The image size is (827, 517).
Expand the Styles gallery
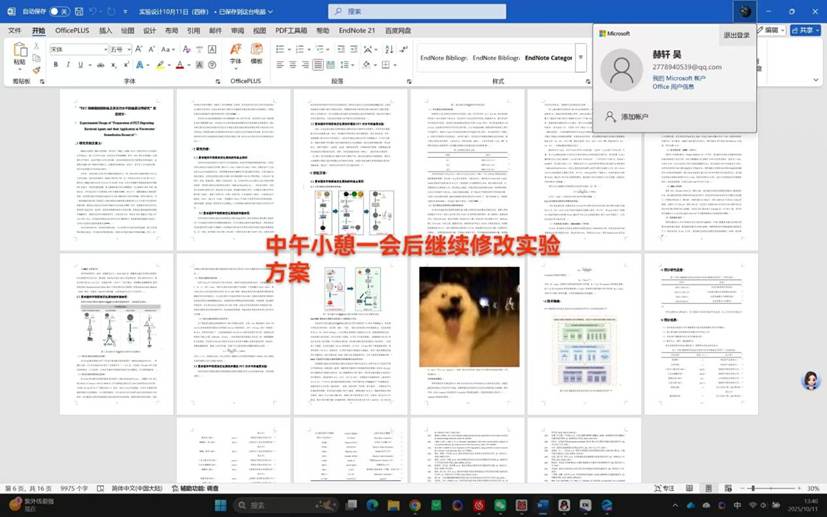tap(581, 58)
